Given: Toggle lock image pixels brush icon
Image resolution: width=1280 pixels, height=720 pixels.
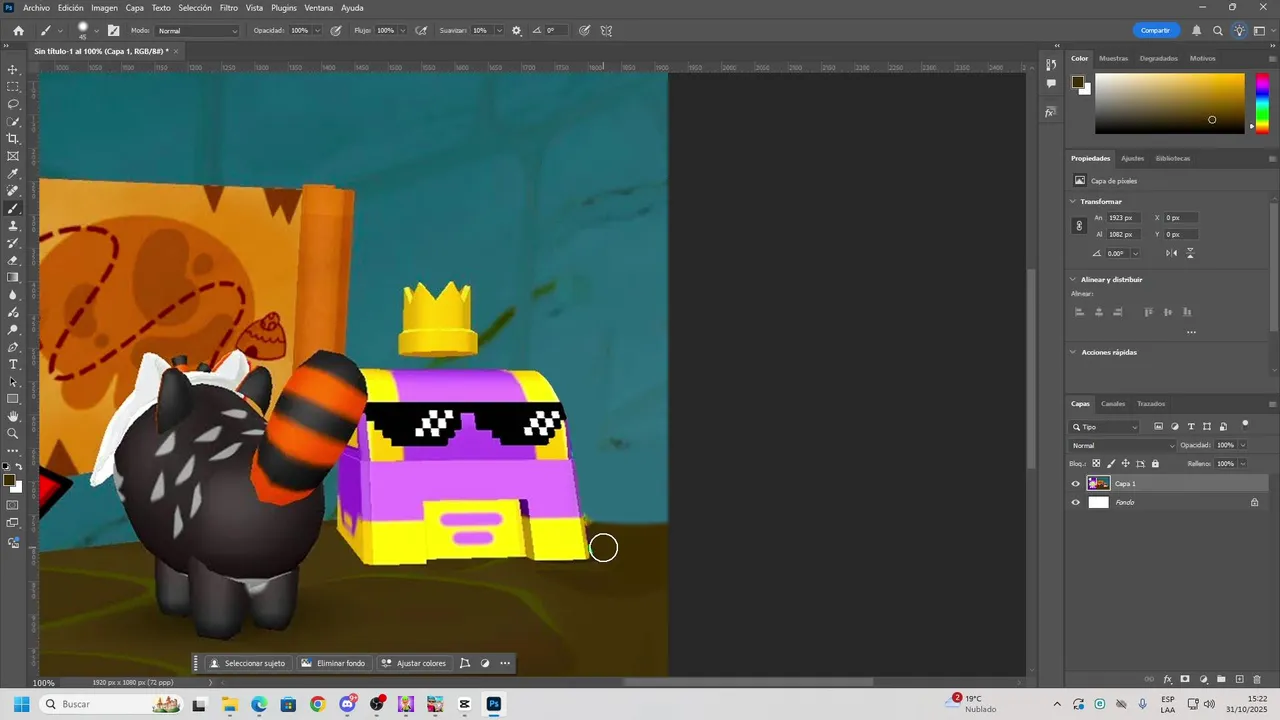Looking at the screenshot, I should (x=1111, y=463).
